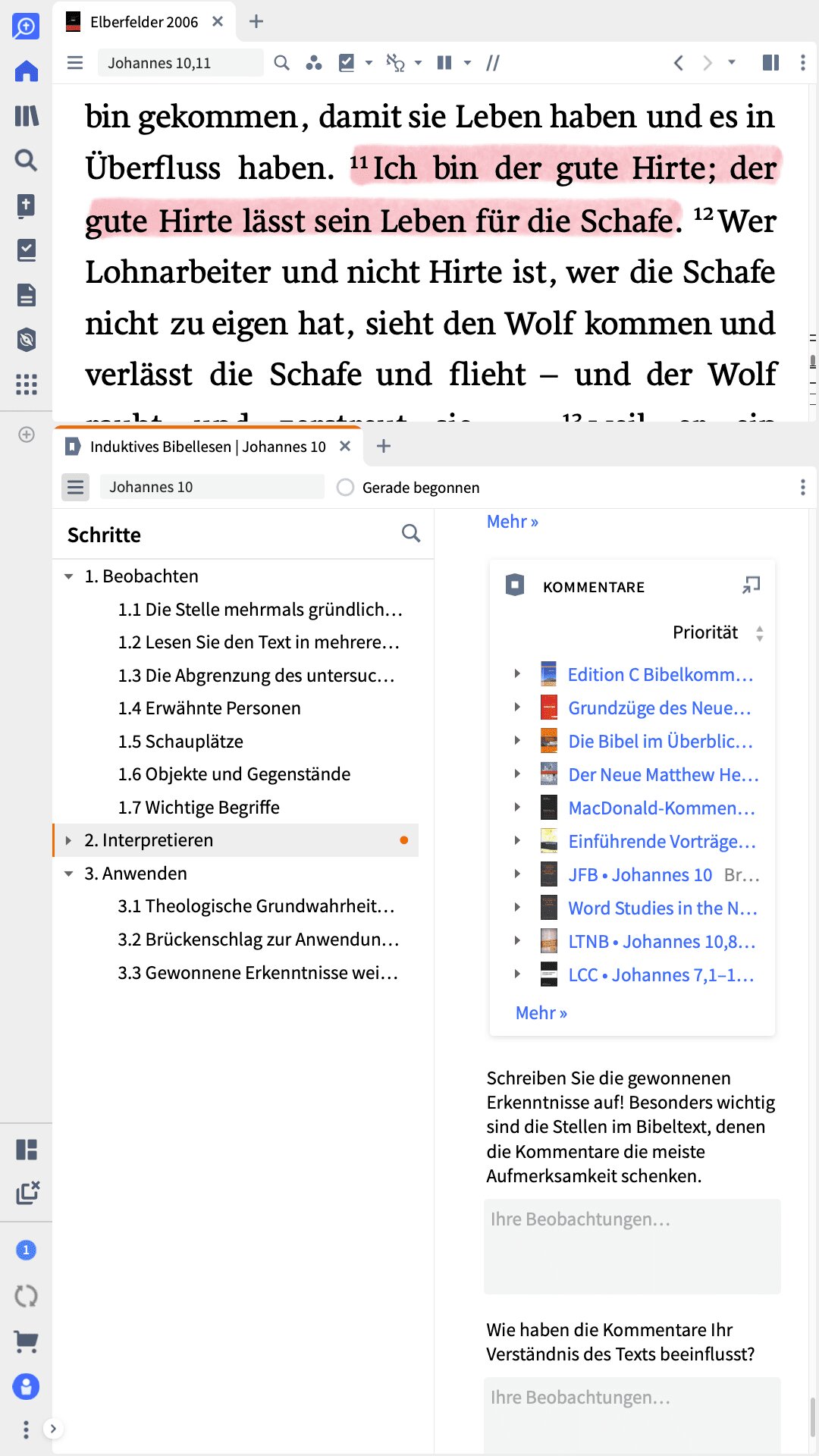This screenshot has width=819, height=1456.
Task: Pop out the Kommentare section
Action: click(x=751, y=585)
